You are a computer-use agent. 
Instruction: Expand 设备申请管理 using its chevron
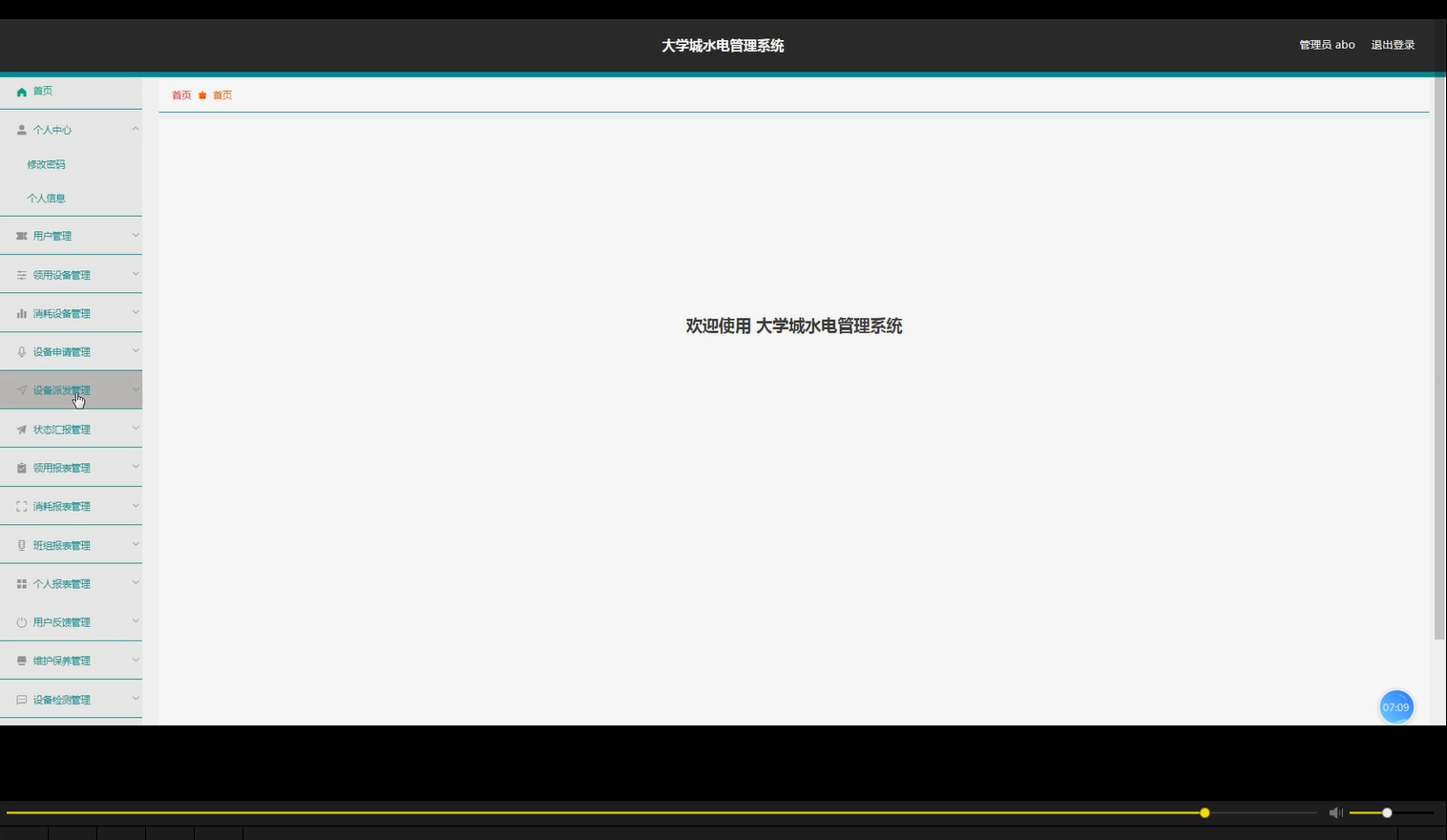136,351
